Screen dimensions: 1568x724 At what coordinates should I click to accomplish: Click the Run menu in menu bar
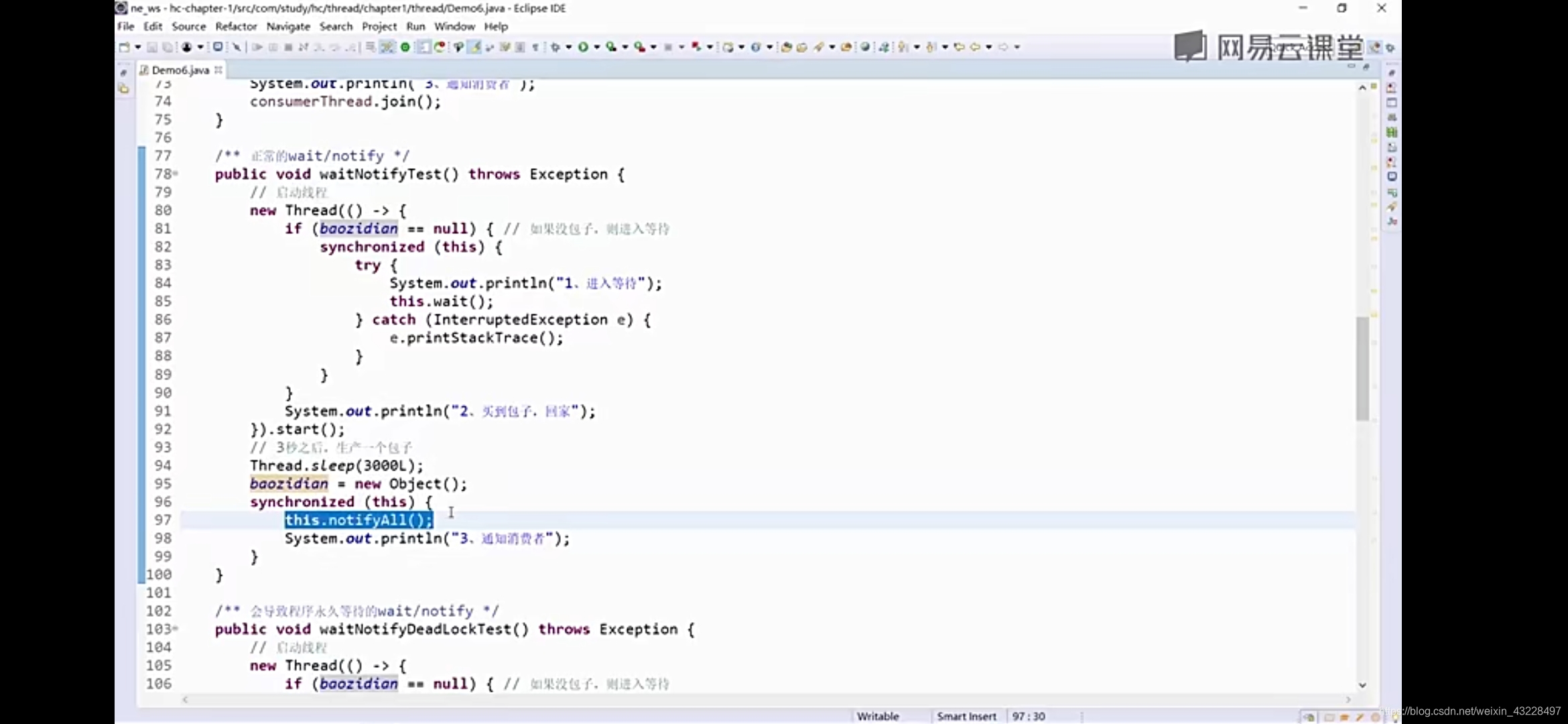click(415, 26)
